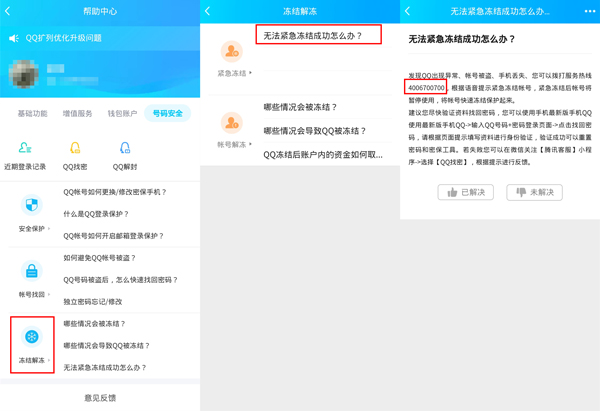Switch to 基础功能 tab

(x=33, y=114)
